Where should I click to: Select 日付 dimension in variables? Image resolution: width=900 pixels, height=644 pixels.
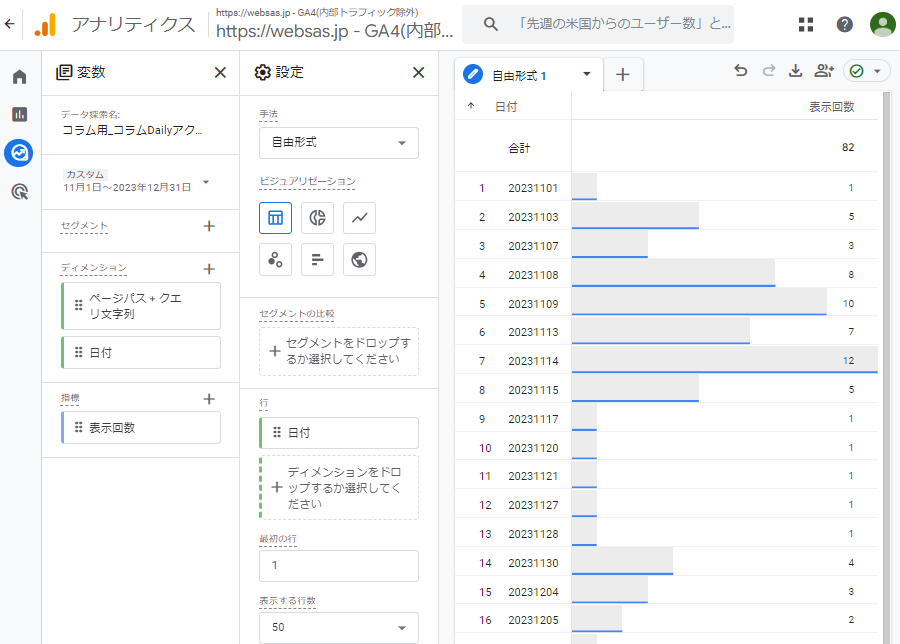(x=141, y=352)
